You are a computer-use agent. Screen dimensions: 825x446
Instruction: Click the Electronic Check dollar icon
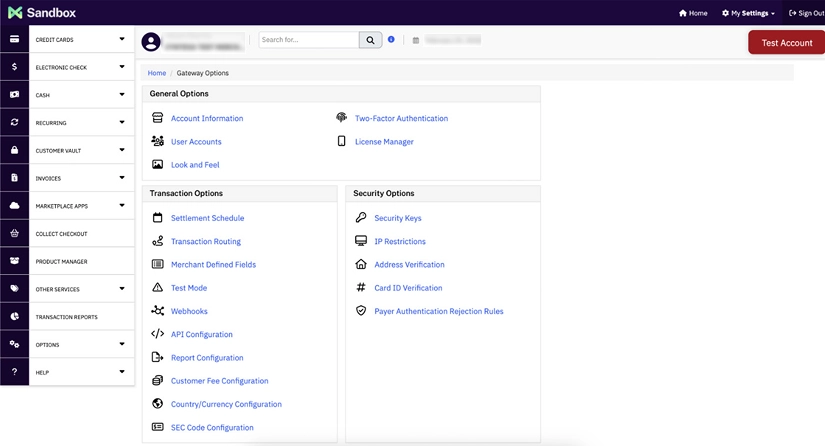point(14,67)
